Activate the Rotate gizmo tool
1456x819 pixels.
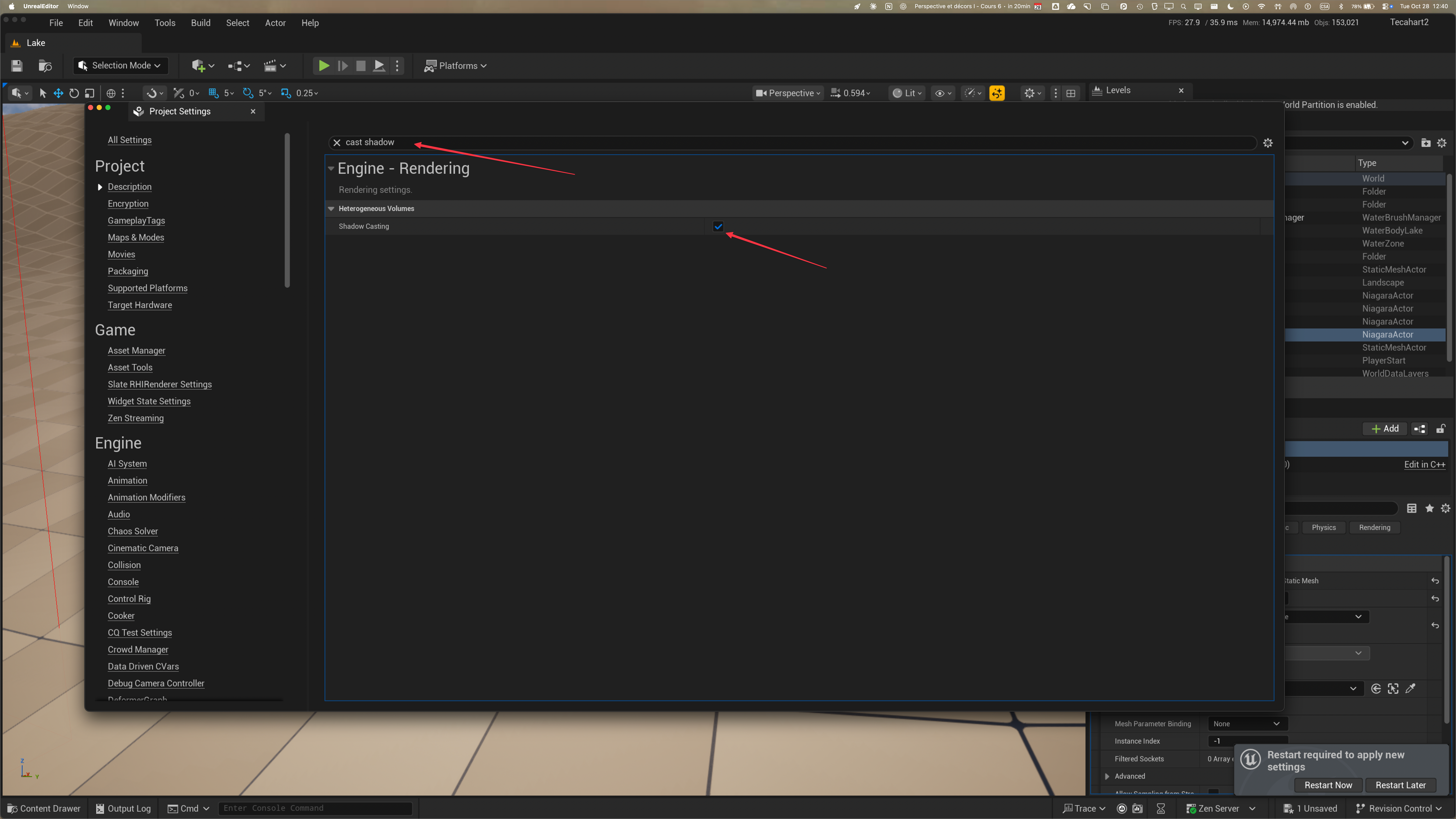click(74, 93)
